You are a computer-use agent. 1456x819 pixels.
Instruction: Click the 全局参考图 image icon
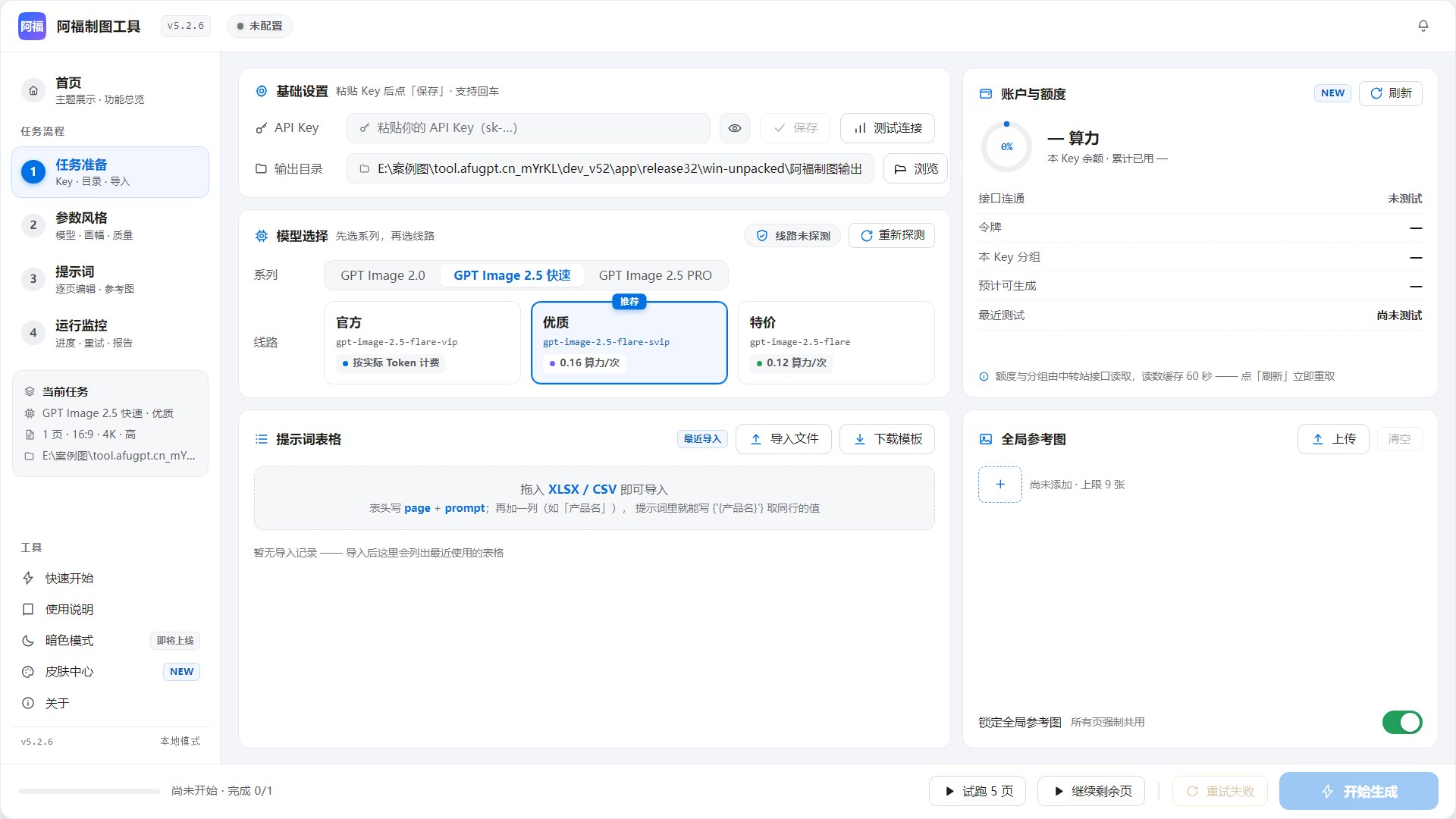click(986, 439)
